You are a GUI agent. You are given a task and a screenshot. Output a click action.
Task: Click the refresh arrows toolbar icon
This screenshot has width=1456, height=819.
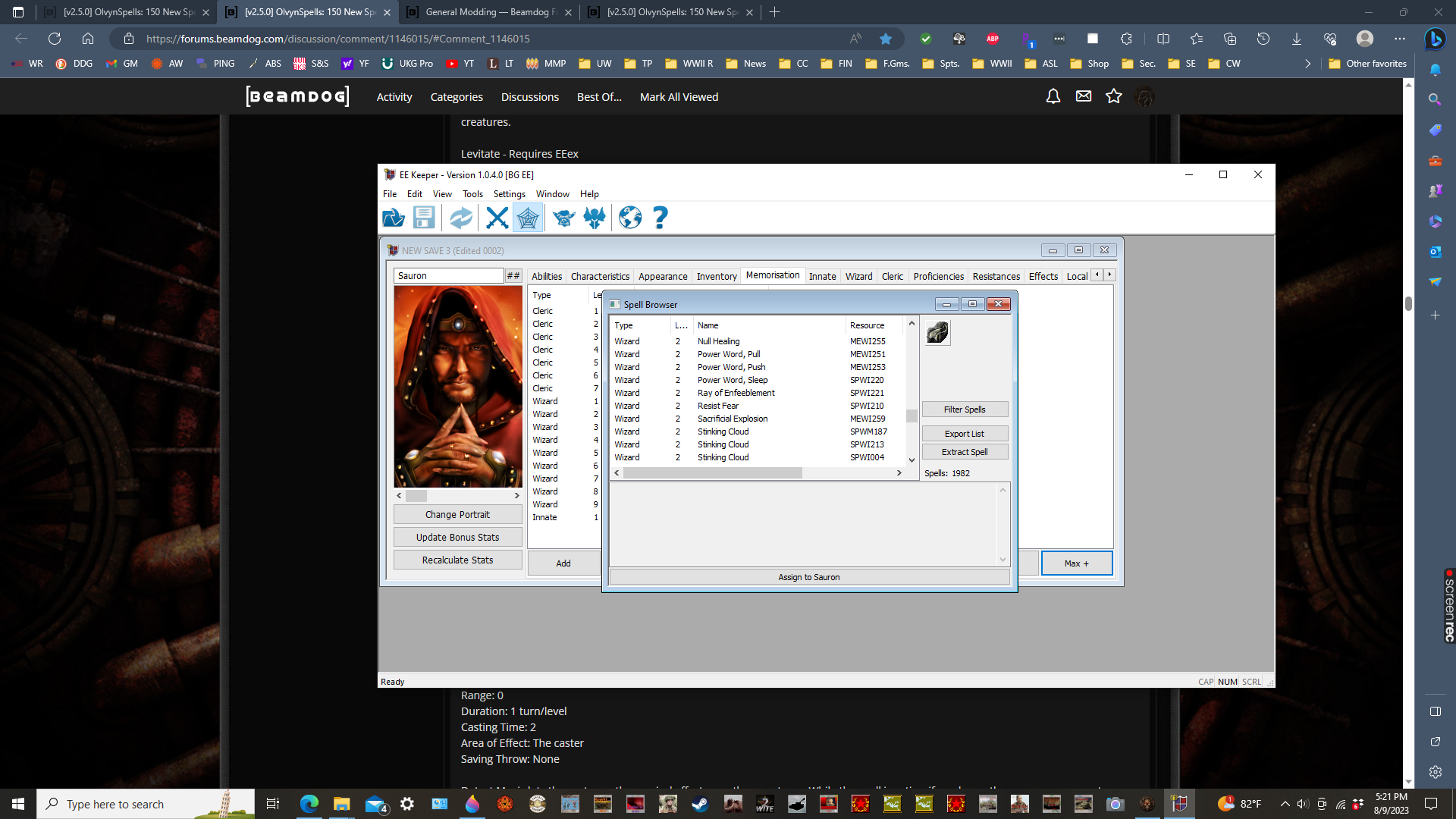tap(460, 218)
